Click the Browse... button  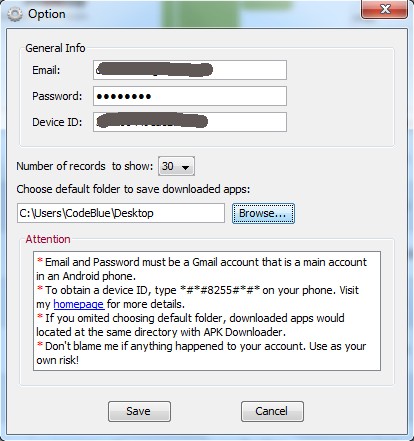coord(263,213)
